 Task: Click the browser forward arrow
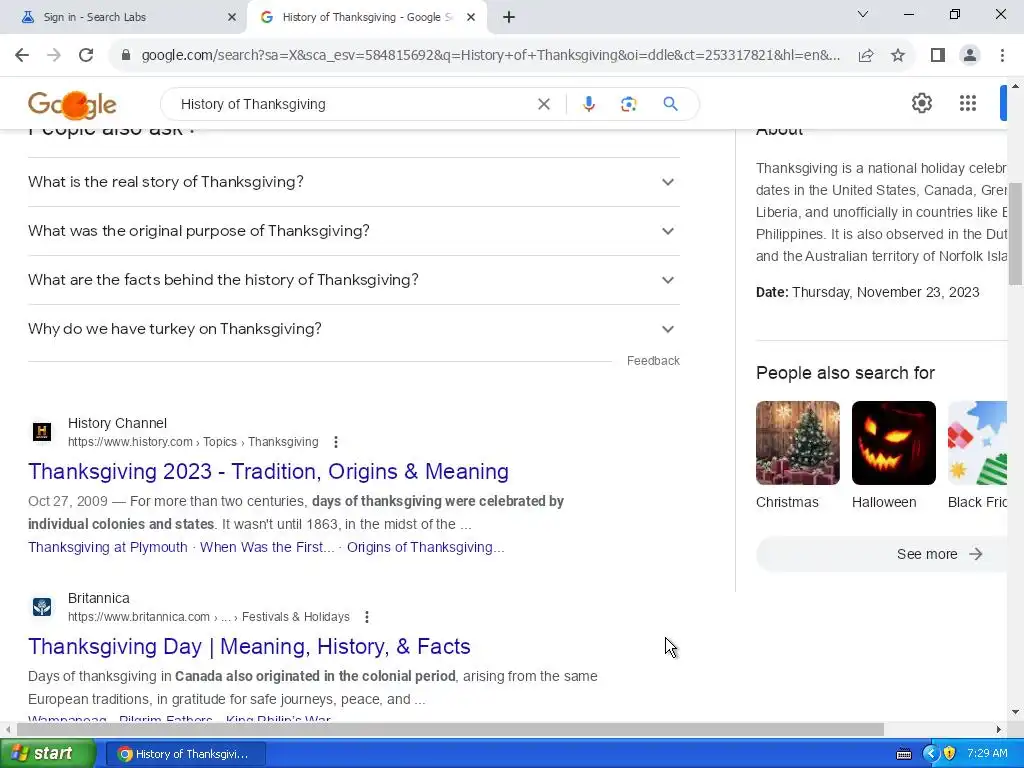(54, 55)
